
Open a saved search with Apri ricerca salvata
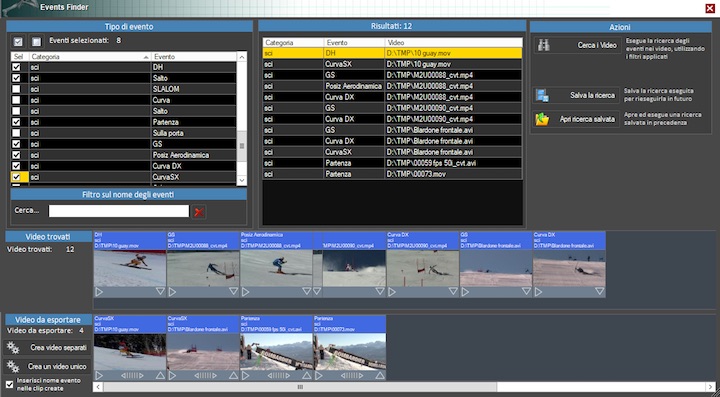point(576,119)
